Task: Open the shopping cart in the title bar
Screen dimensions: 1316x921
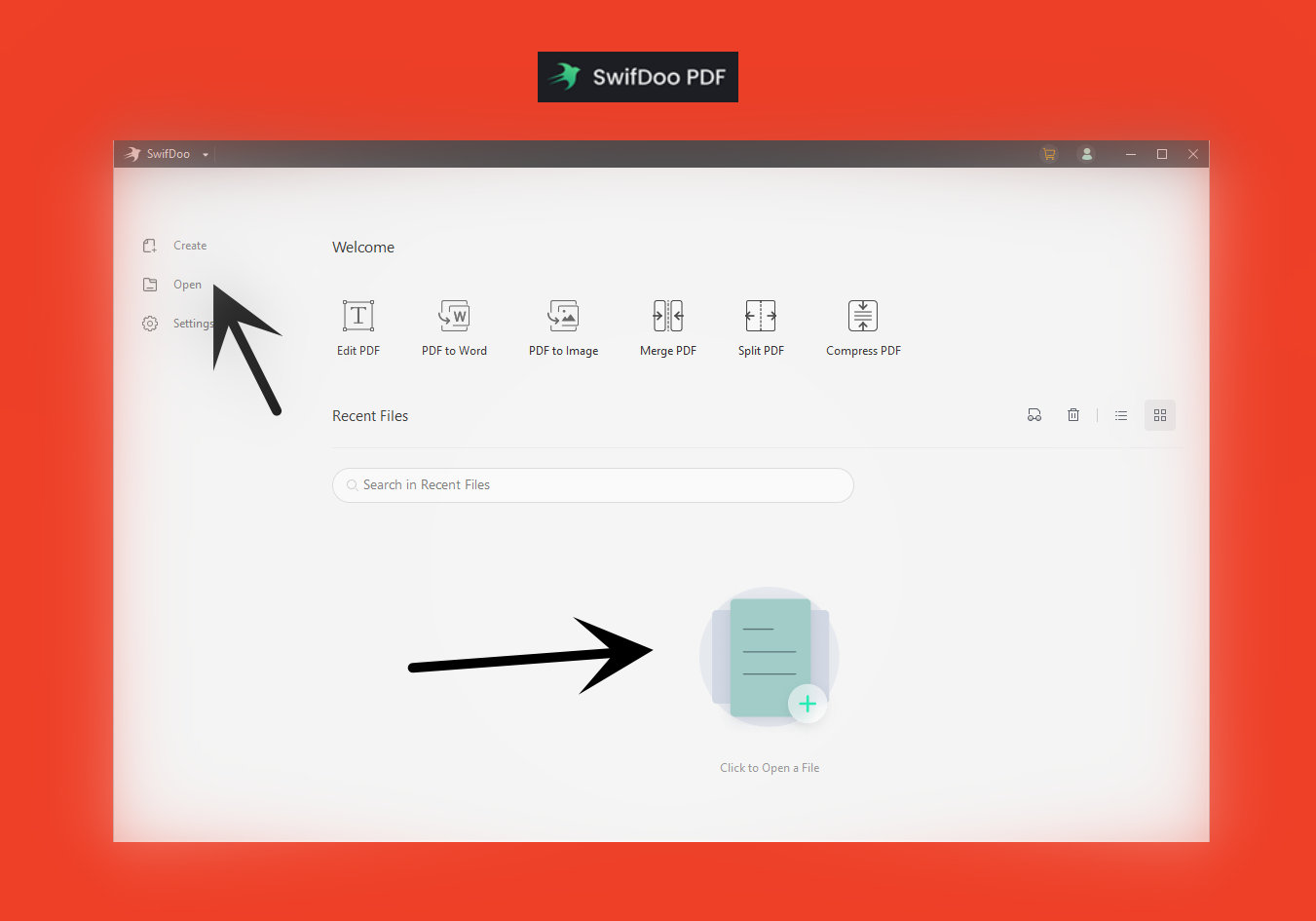Action: tap(1049, 154)
